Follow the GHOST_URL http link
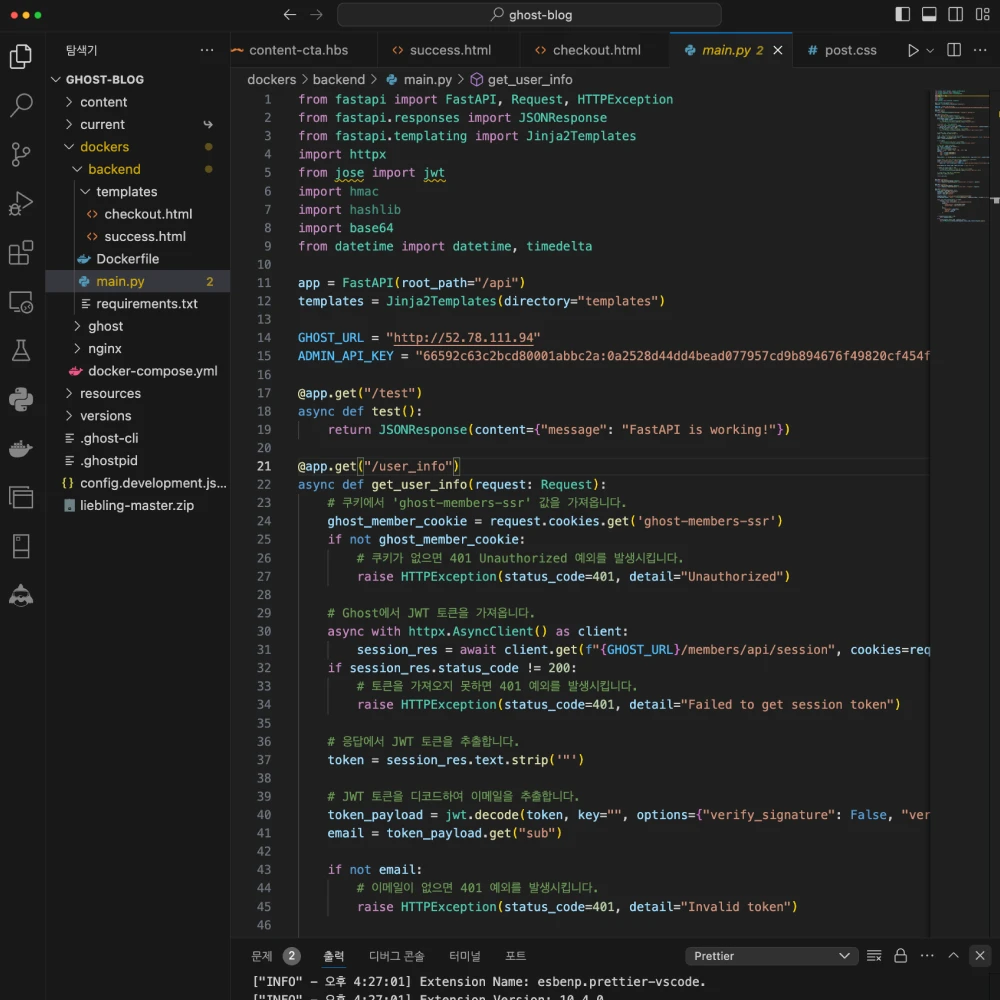 (463, 337)
